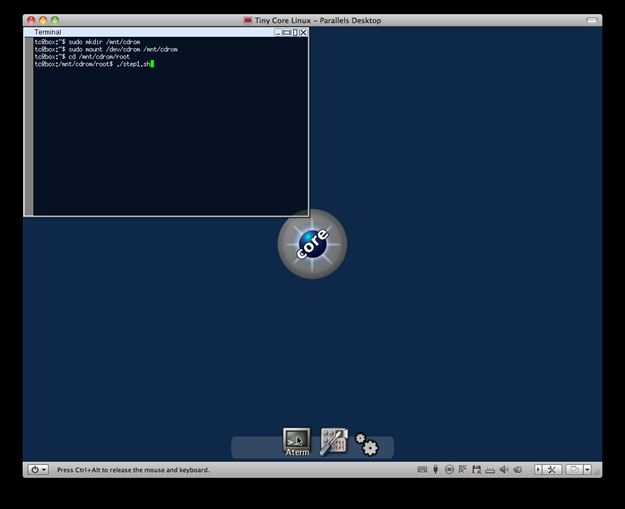Viewport: 625px width, 509px height.
Task: Open the power button dropdown menu
Action: pyautogui.click(x=38, y=470)
